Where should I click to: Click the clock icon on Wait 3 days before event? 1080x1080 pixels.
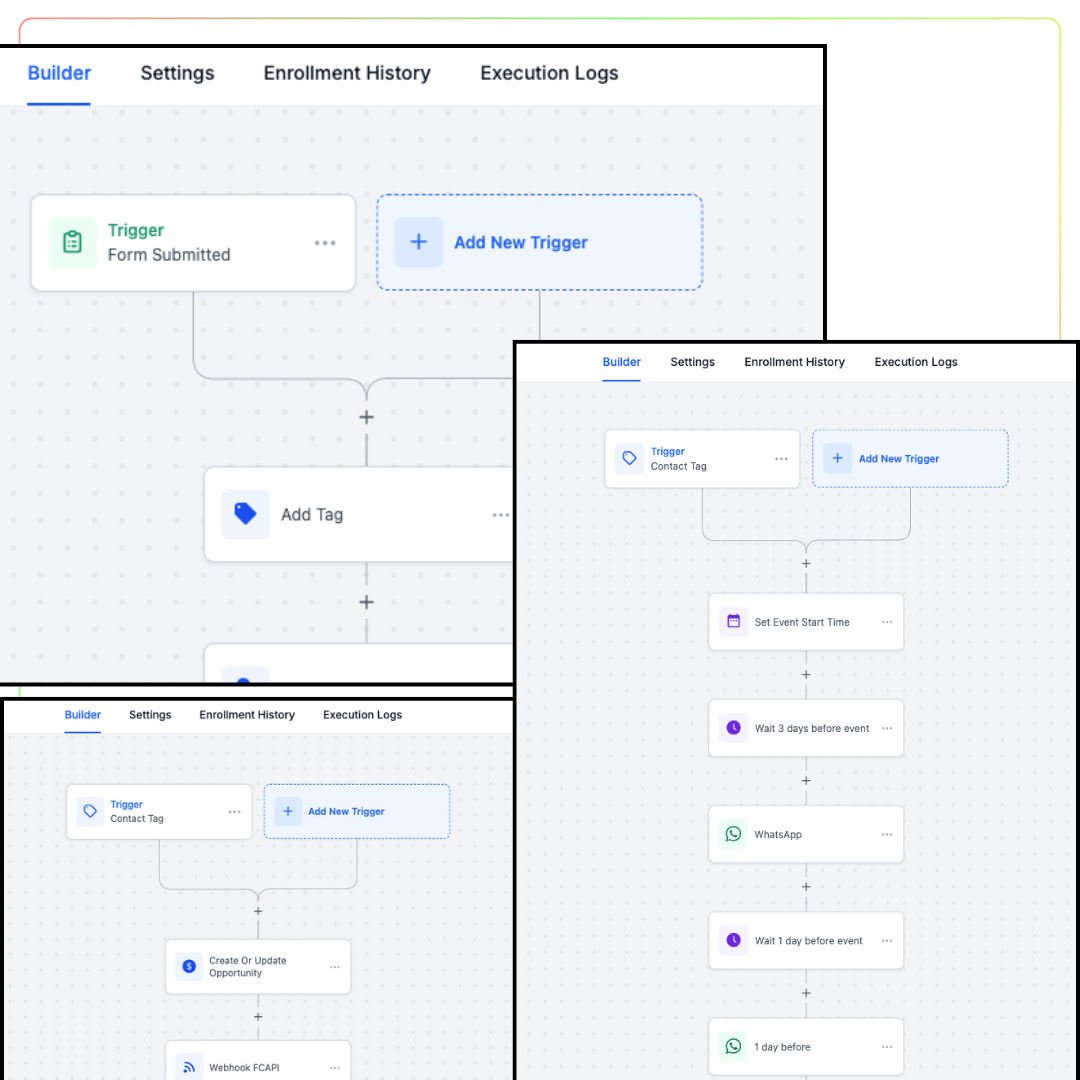click(733, 728)
